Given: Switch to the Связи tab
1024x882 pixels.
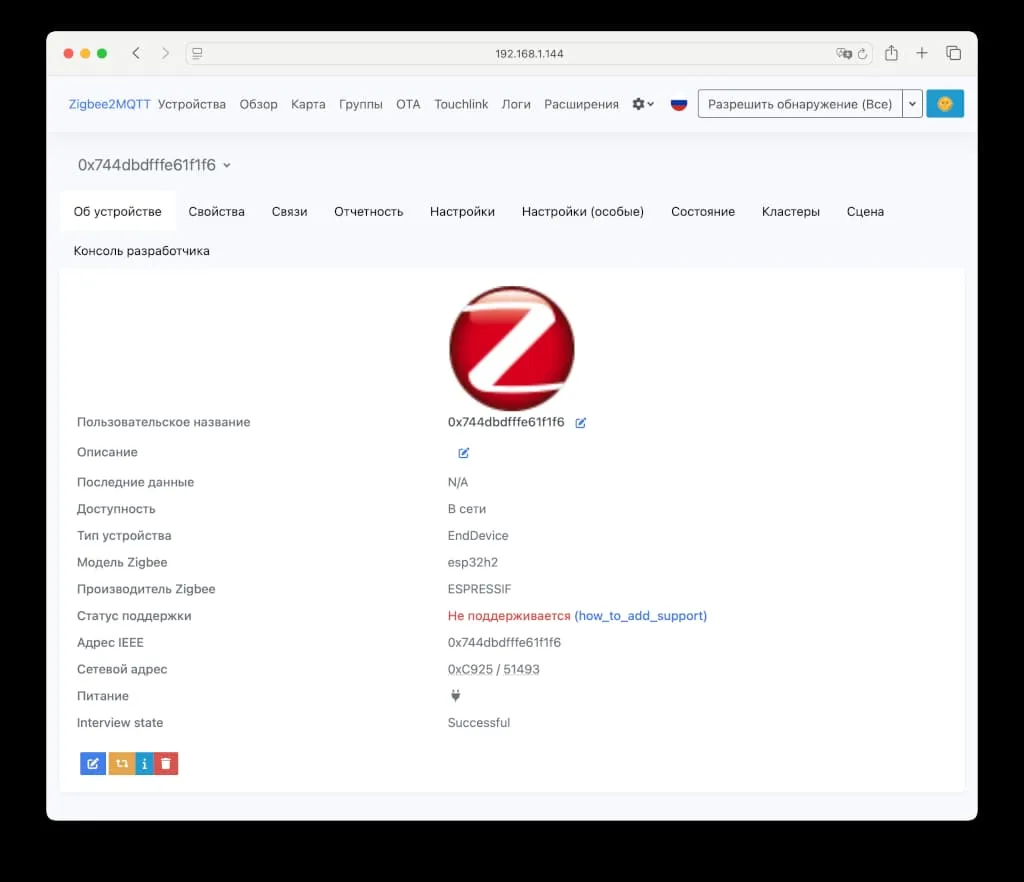Looking at the screenshot, I should click(x=289, y=212).
